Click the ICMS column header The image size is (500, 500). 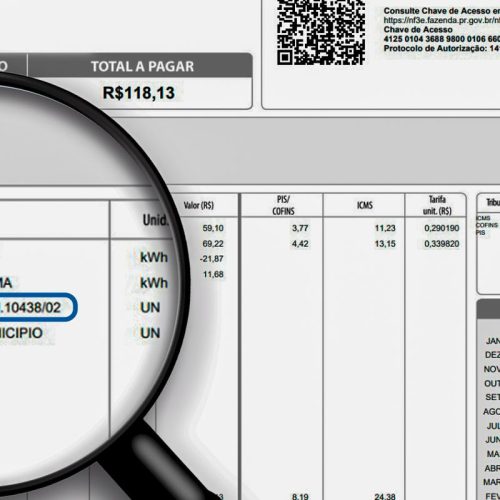[364, 205]
